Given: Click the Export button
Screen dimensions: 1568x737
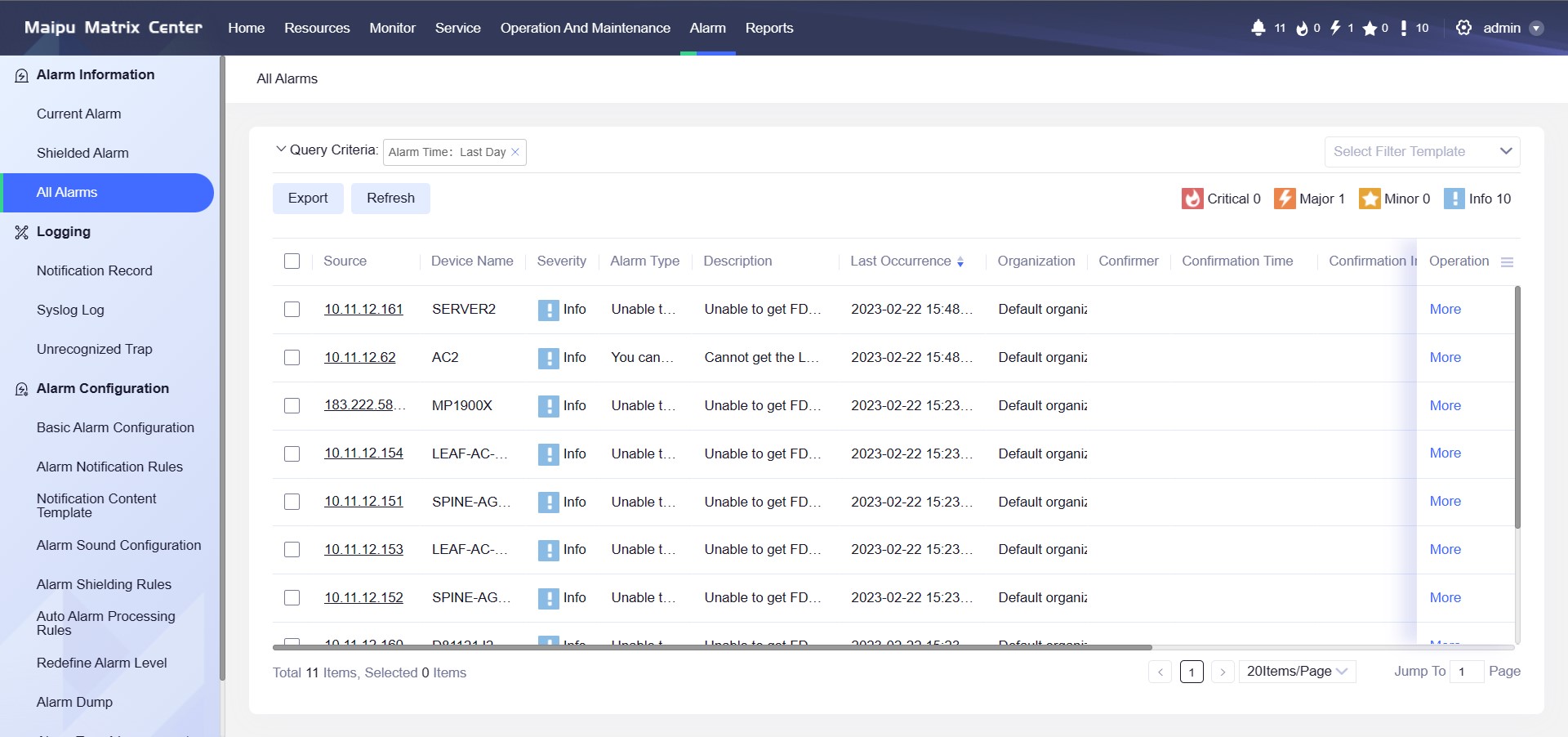Looking at the screenshot, I should [x=308, y=199].
